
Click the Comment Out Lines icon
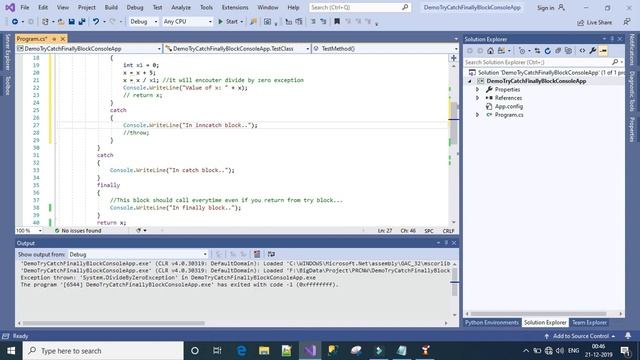(313, 22)
